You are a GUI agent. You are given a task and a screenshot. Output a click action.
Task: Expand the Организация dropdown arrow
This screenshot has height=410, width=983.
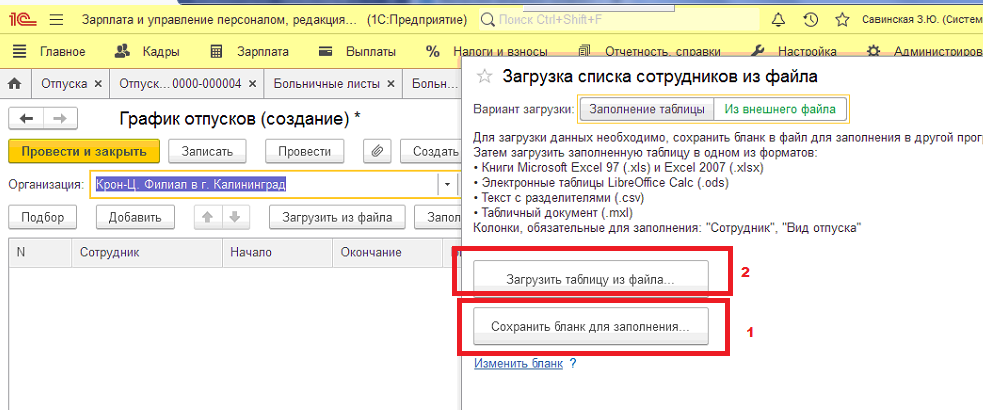point(447,185)
